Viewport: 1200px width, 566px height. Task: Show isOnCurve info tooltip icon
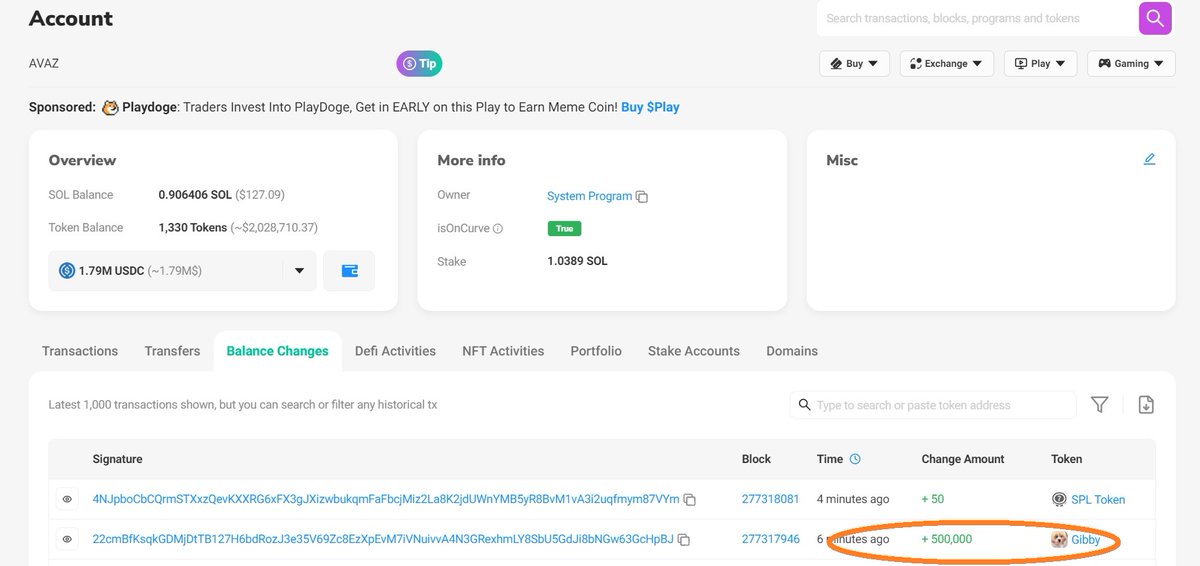(x=498, y=229)
